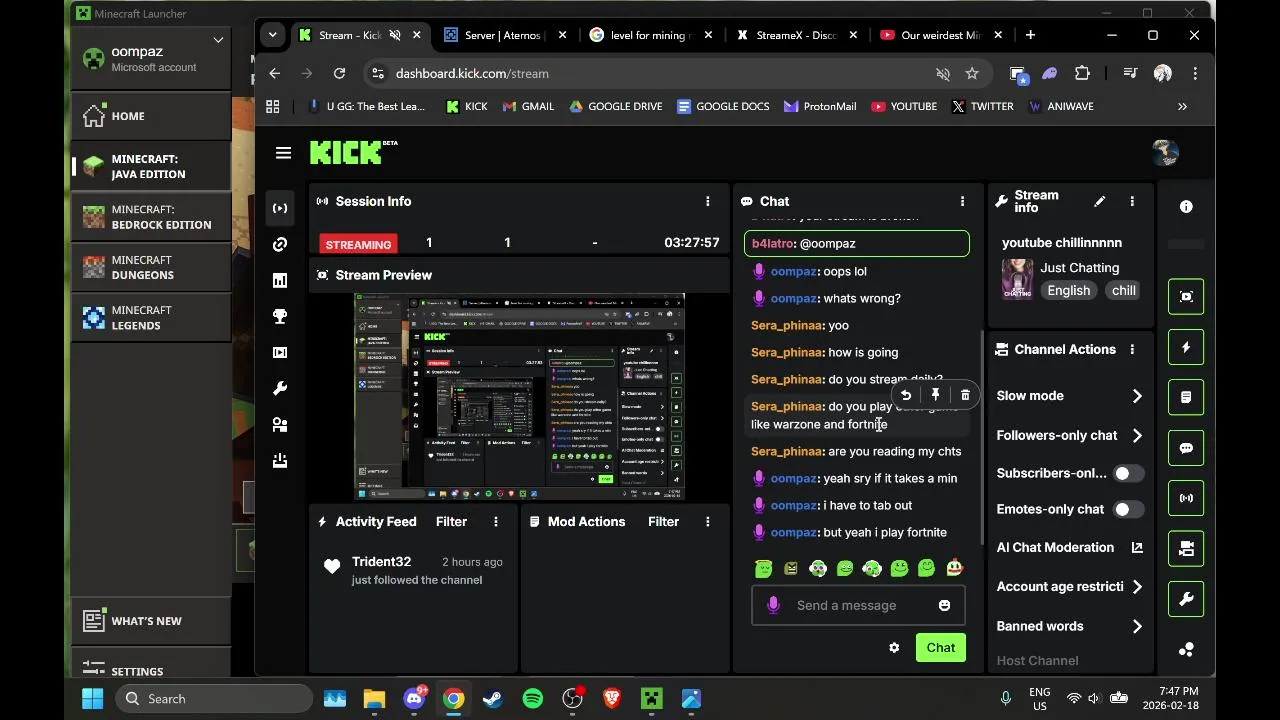This screenshot has width=1280, height=720.
Task: Toggle the Activity Feed lightning widget button
Action: (x=1186, y=347)
